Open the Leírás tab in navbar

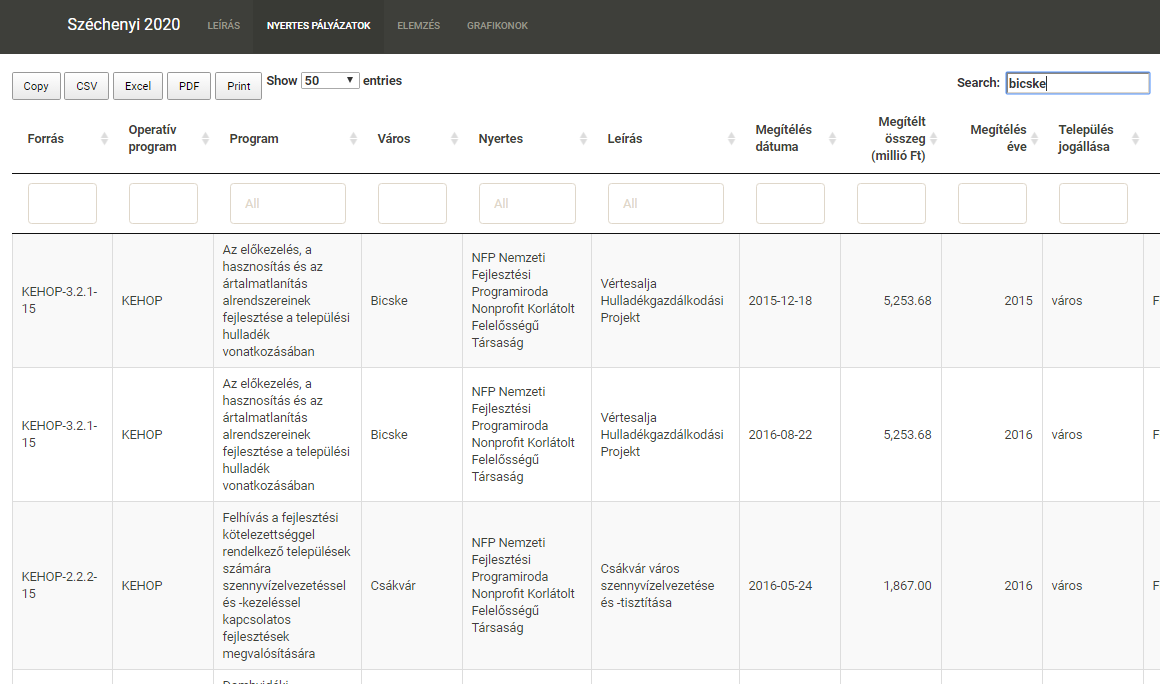(223, 26)
